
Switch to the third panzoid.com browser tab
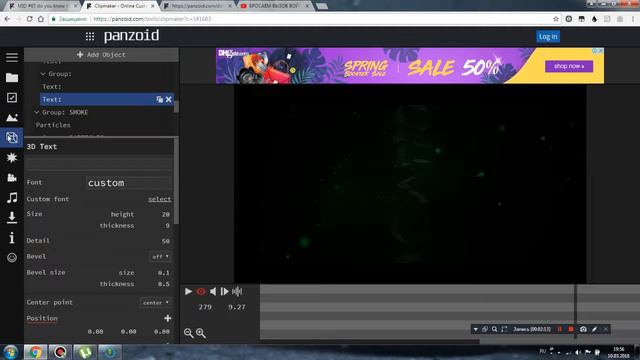pyautogui.click(x=197, y=6)
